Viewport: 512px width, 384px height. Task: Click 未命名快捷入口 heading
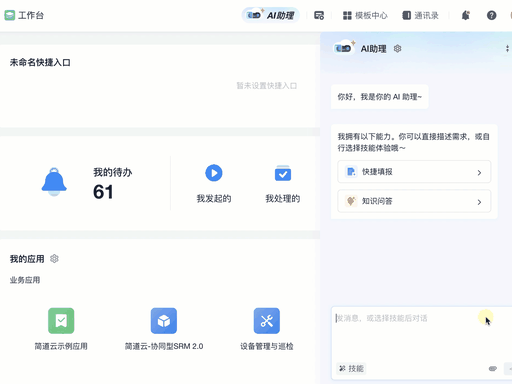tap(40, 62)
